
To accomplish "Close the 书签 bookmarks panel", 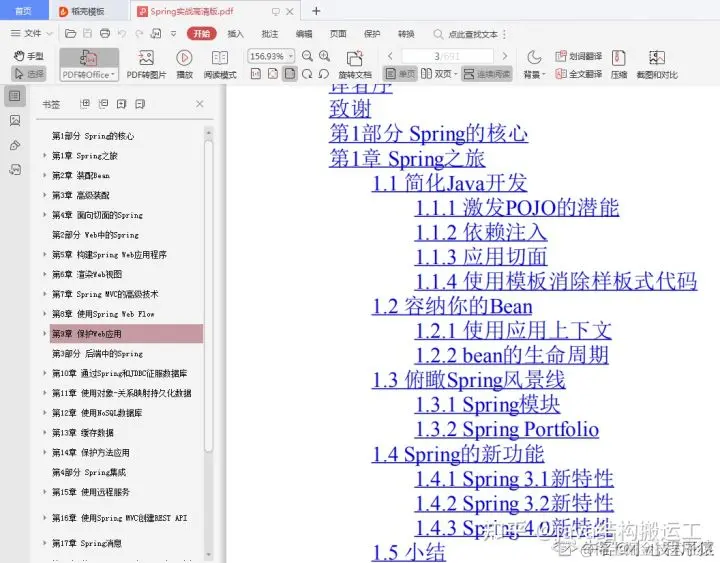I will click(200, 104).
